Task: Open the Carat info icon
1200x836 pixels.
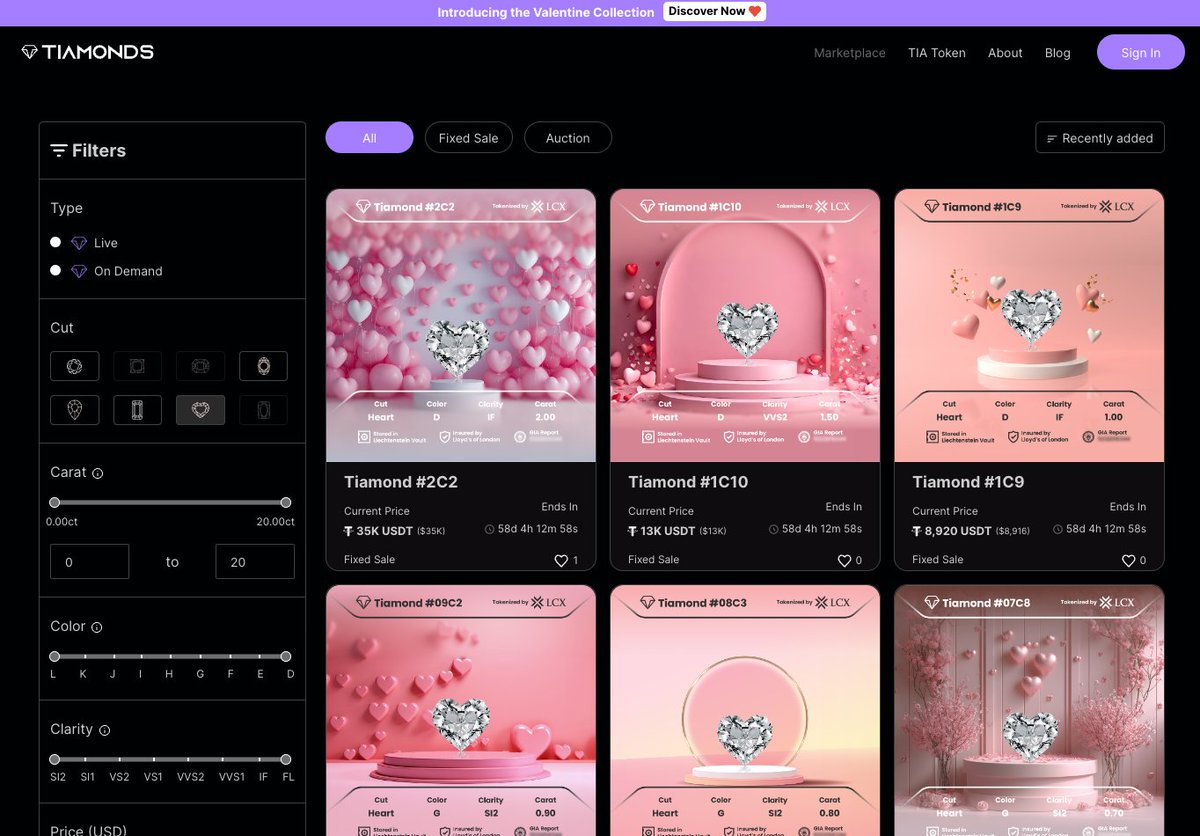Action: (x=98, y=473)
